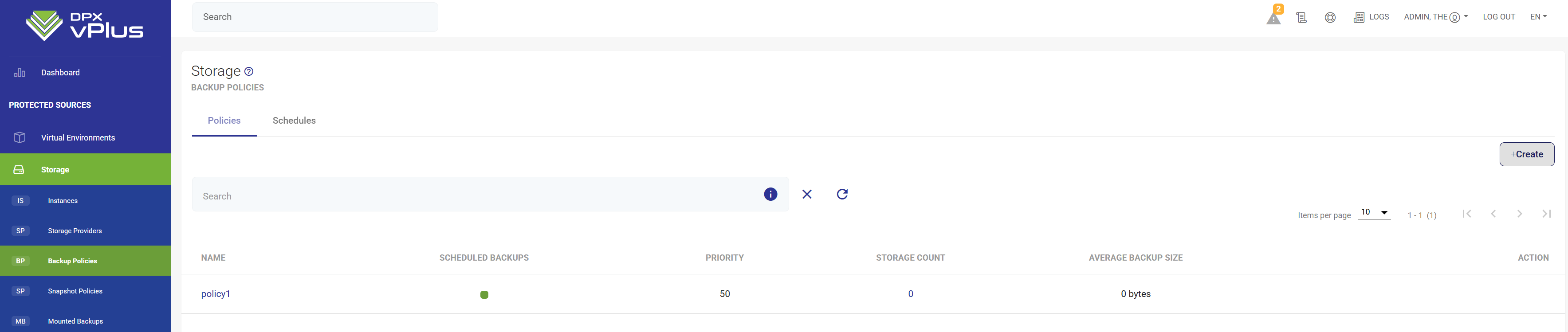Open the support lifebuoy icon
Viewport: 1568px width, 332px height.
[1330, 18]
